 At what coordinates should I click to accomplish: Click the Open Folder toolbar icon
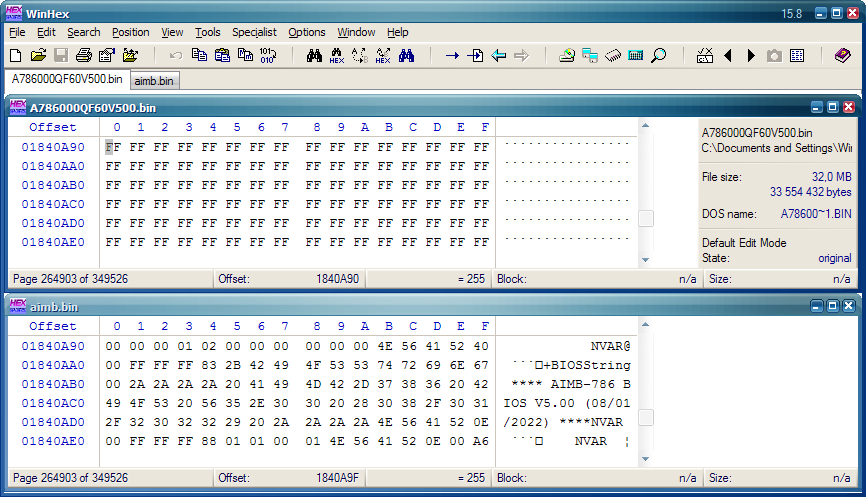[130, 55]
